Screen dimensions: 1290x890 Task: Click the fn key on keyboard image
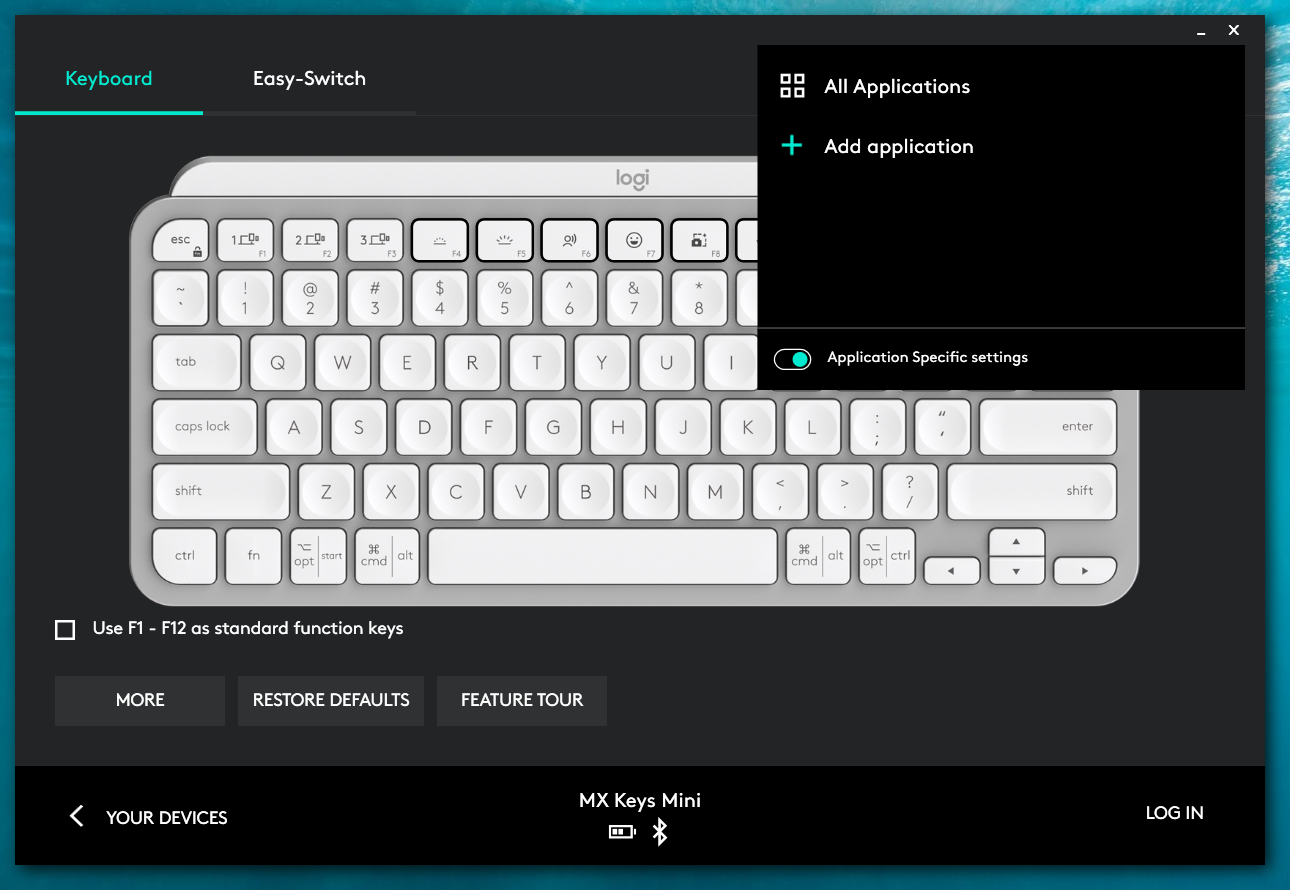pos(254,556)
